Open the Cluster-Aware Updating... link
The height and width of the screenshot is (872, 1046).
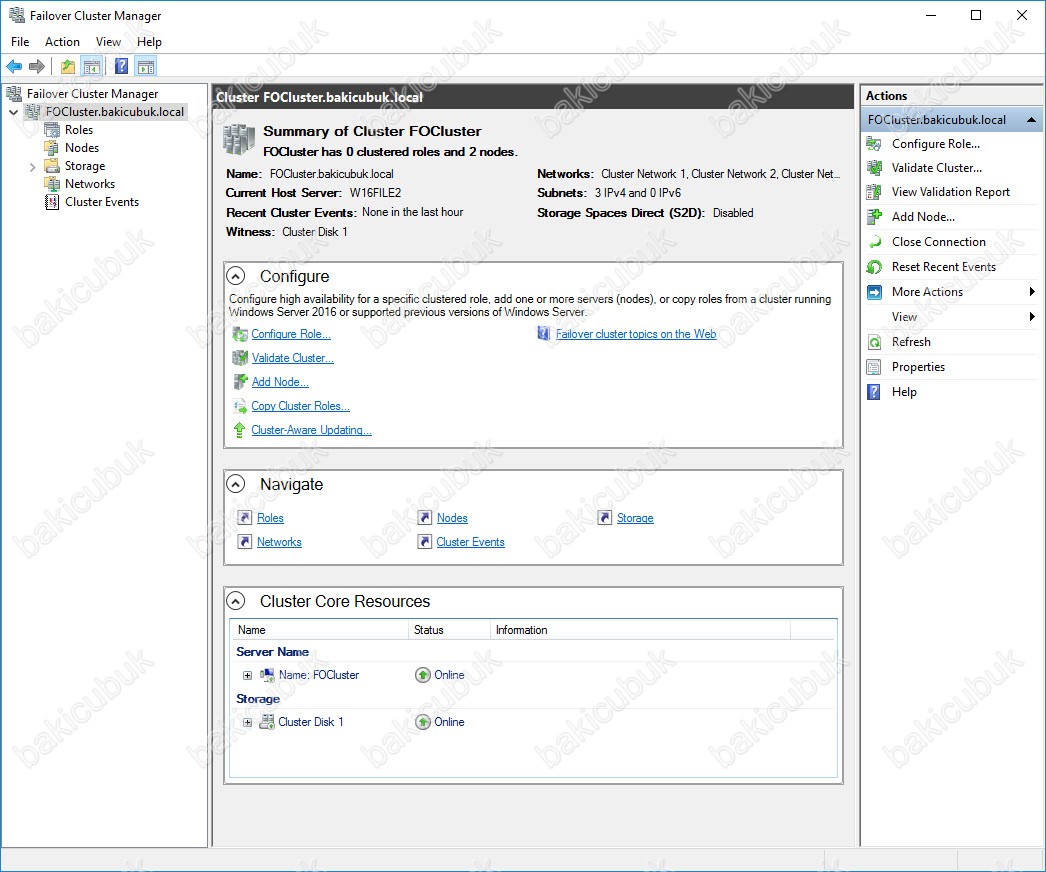[312, 430]
